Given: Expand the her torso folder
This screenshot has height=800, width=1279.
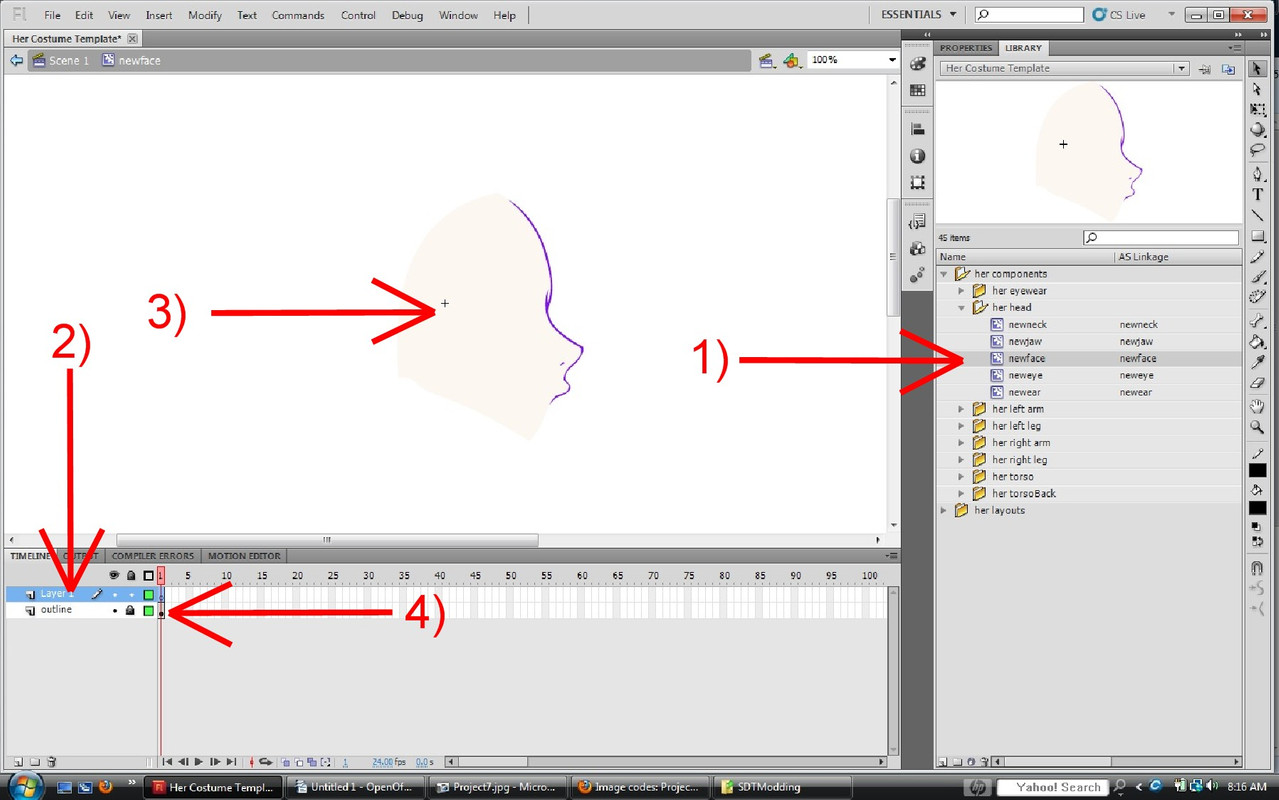Looking at the screenshot, I should coord(959,476).
